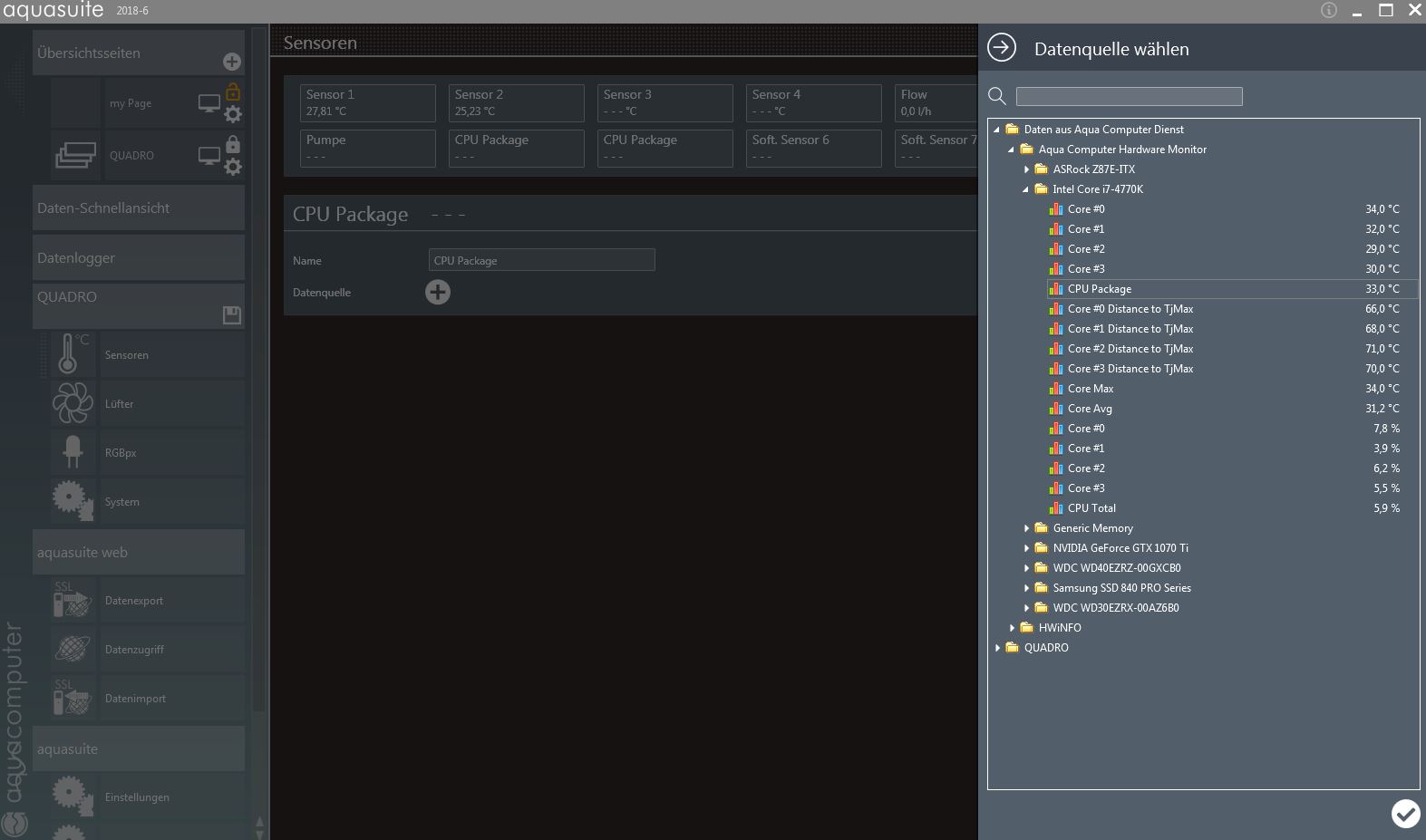Toggle the orange lock on my Page
Viewport: 1426px width, 840px height.
pyautogui.click(x=233, y=92)
